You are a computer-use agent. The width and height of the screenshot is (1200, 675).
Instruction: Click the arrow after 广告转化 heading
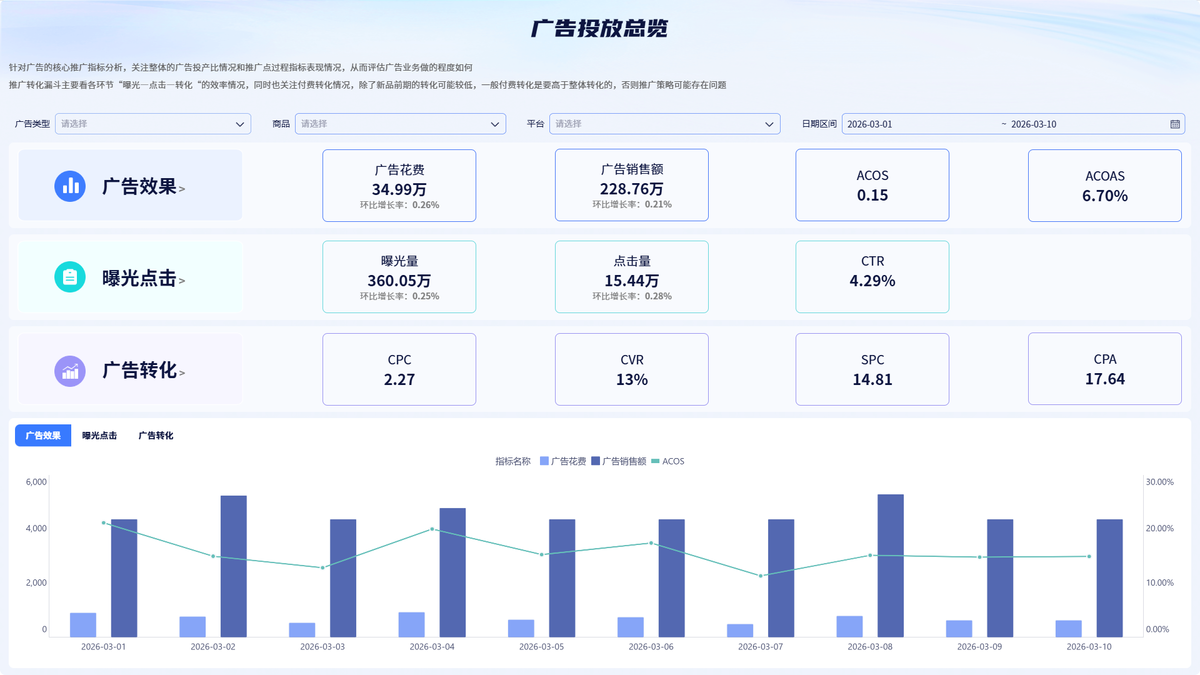coord(182,374)
